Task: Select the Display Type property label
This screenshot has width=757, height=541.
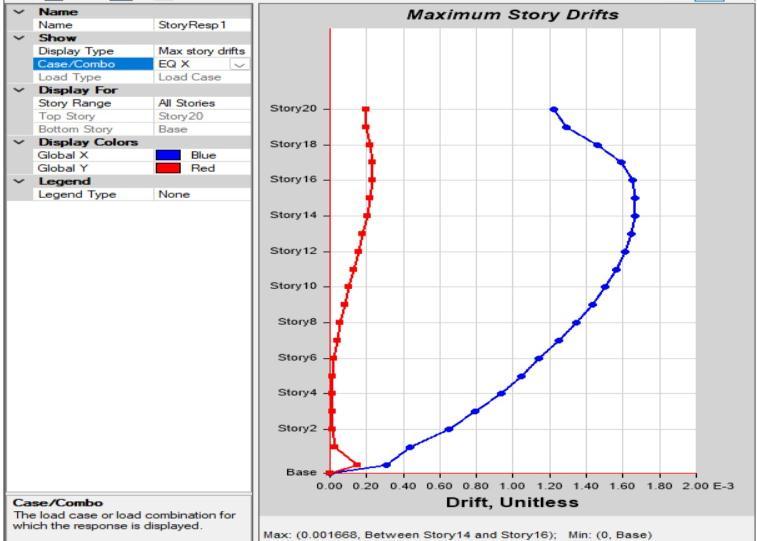Action: [76, 51]
